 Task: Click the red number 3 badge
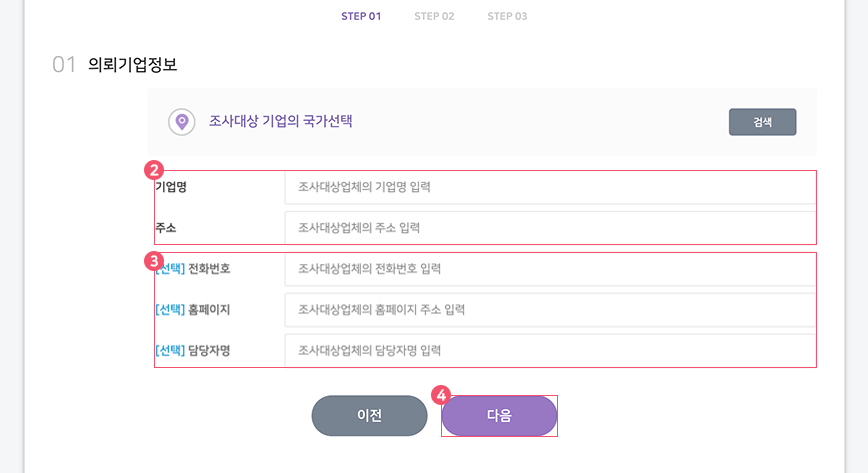154,261
